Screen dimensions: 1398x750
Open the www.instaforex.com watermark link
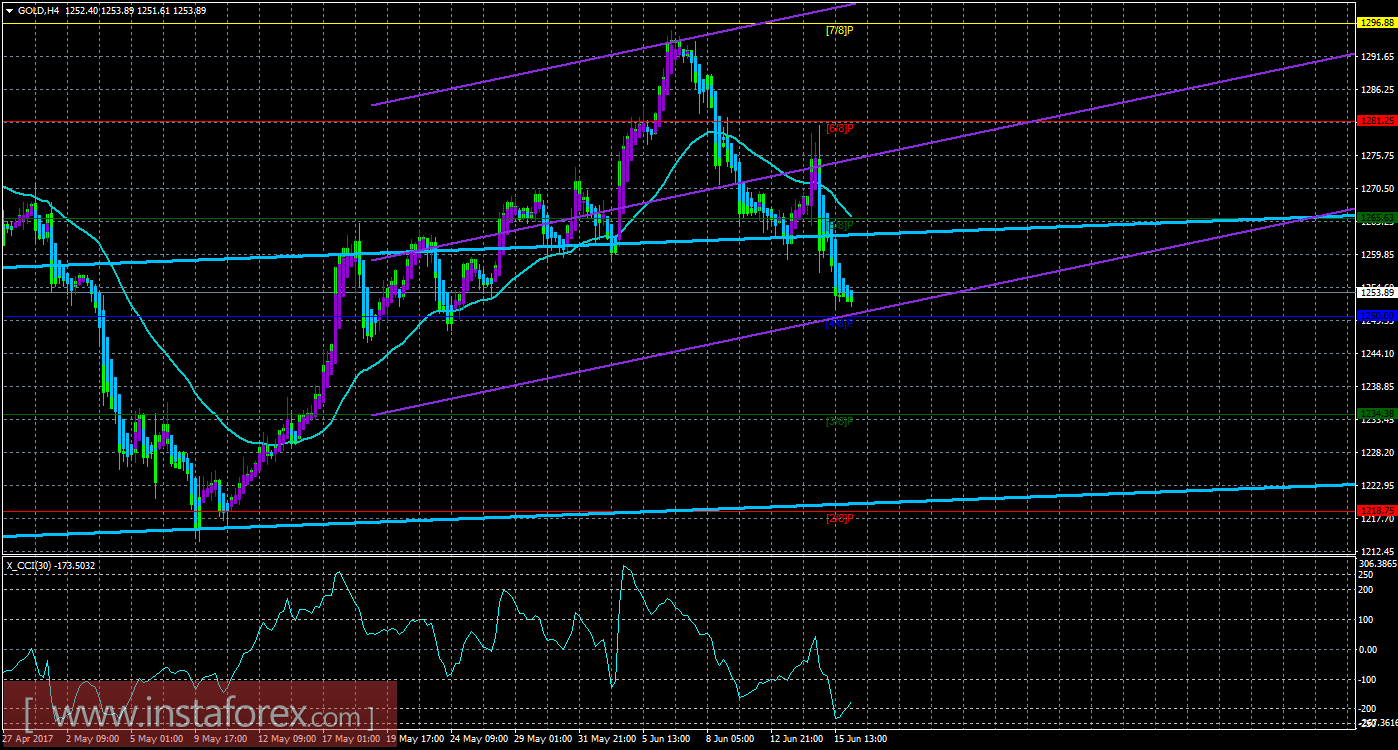[199, 716]
